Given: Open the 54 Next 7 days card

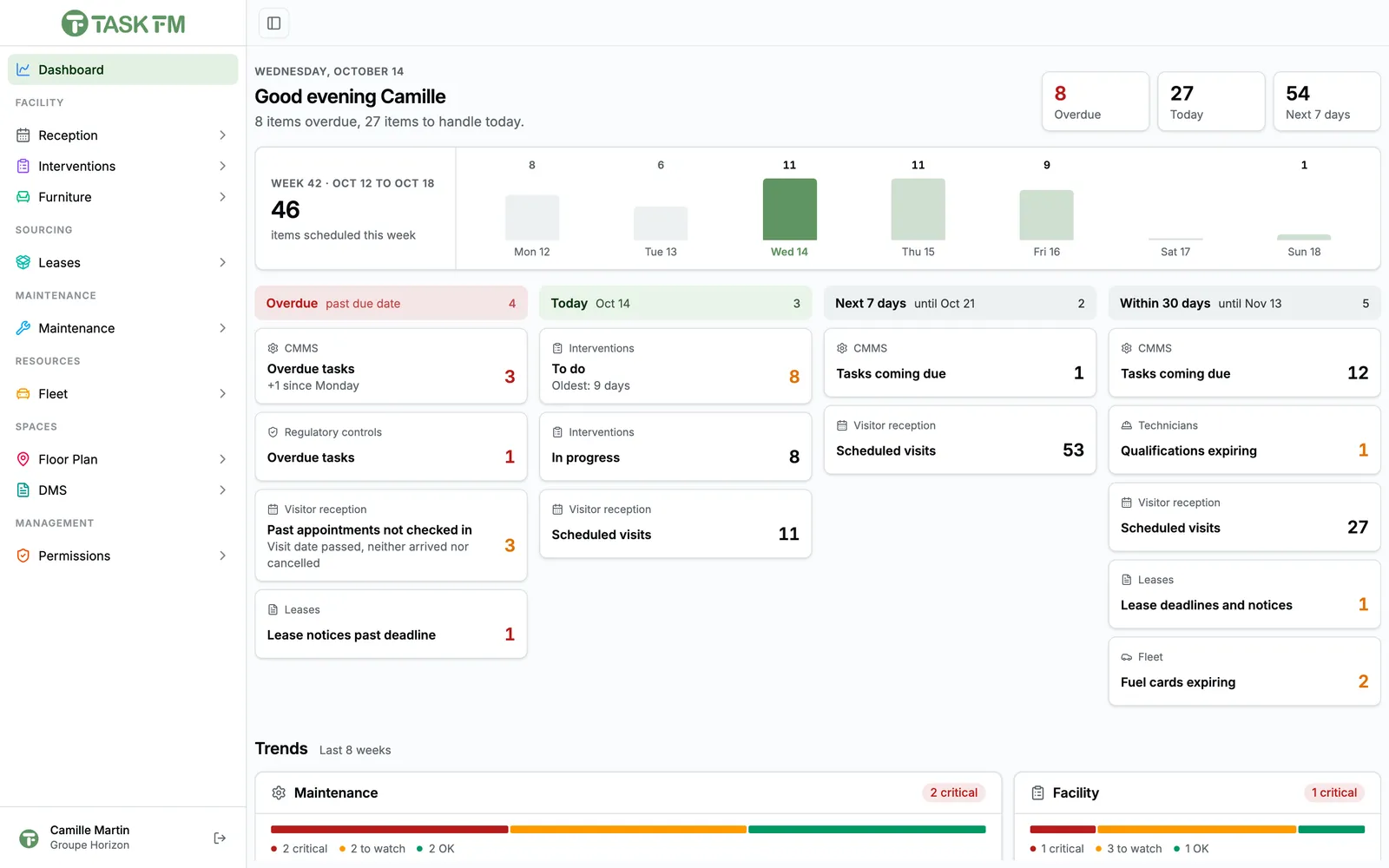Looking at the screenshot, I should coord(1326,102).
